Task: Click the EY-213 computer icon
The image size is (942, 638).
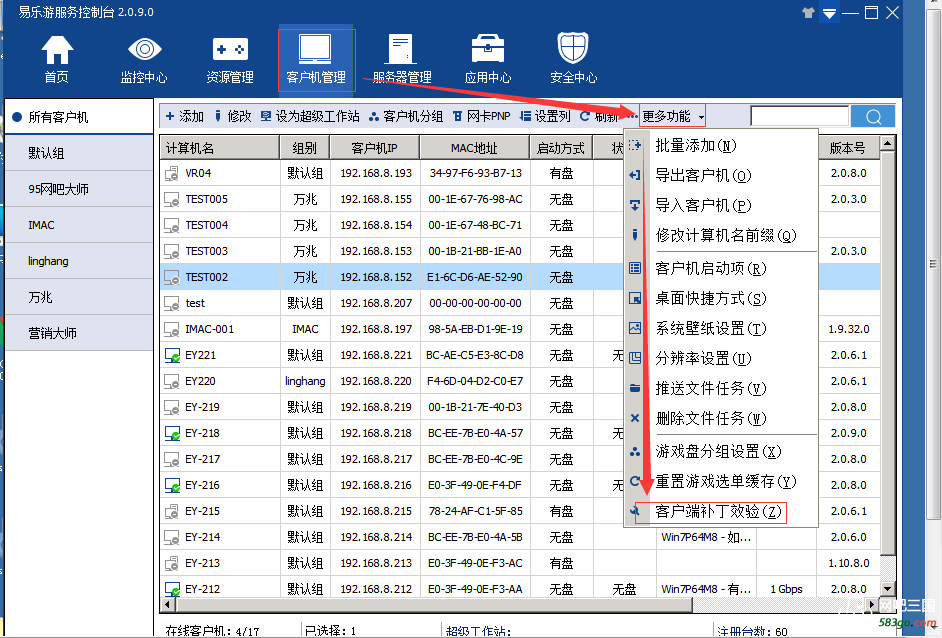Action: tap(172, 564)
